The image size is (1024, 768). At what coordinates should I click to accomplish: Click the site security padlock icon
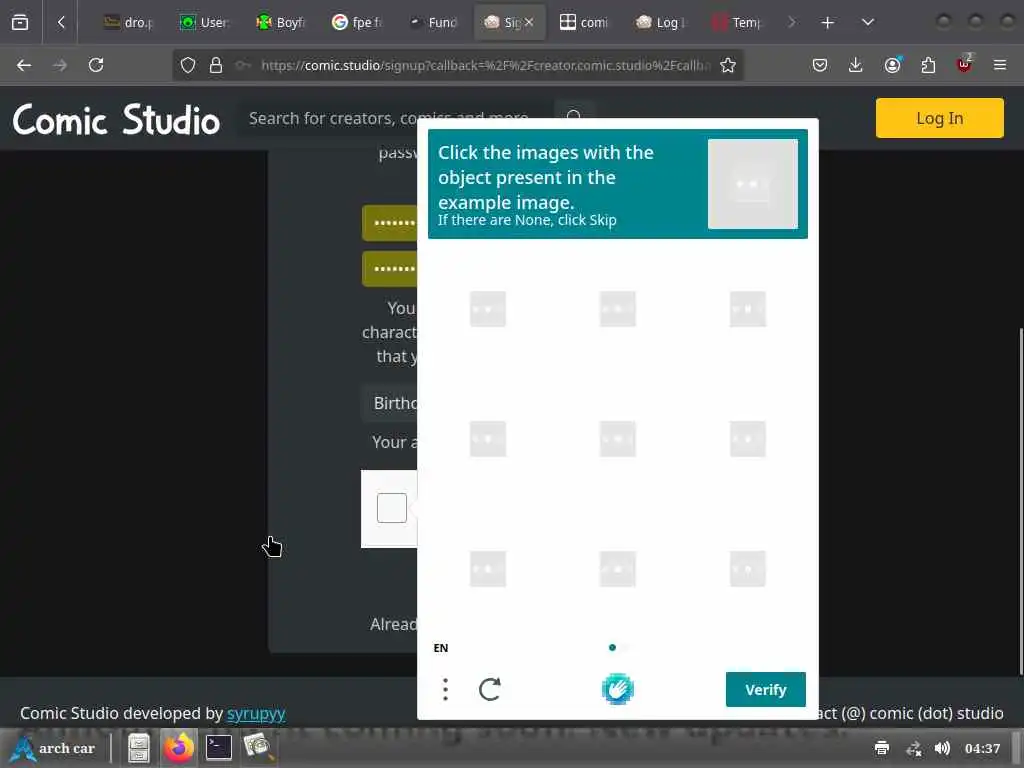point(216,65)
